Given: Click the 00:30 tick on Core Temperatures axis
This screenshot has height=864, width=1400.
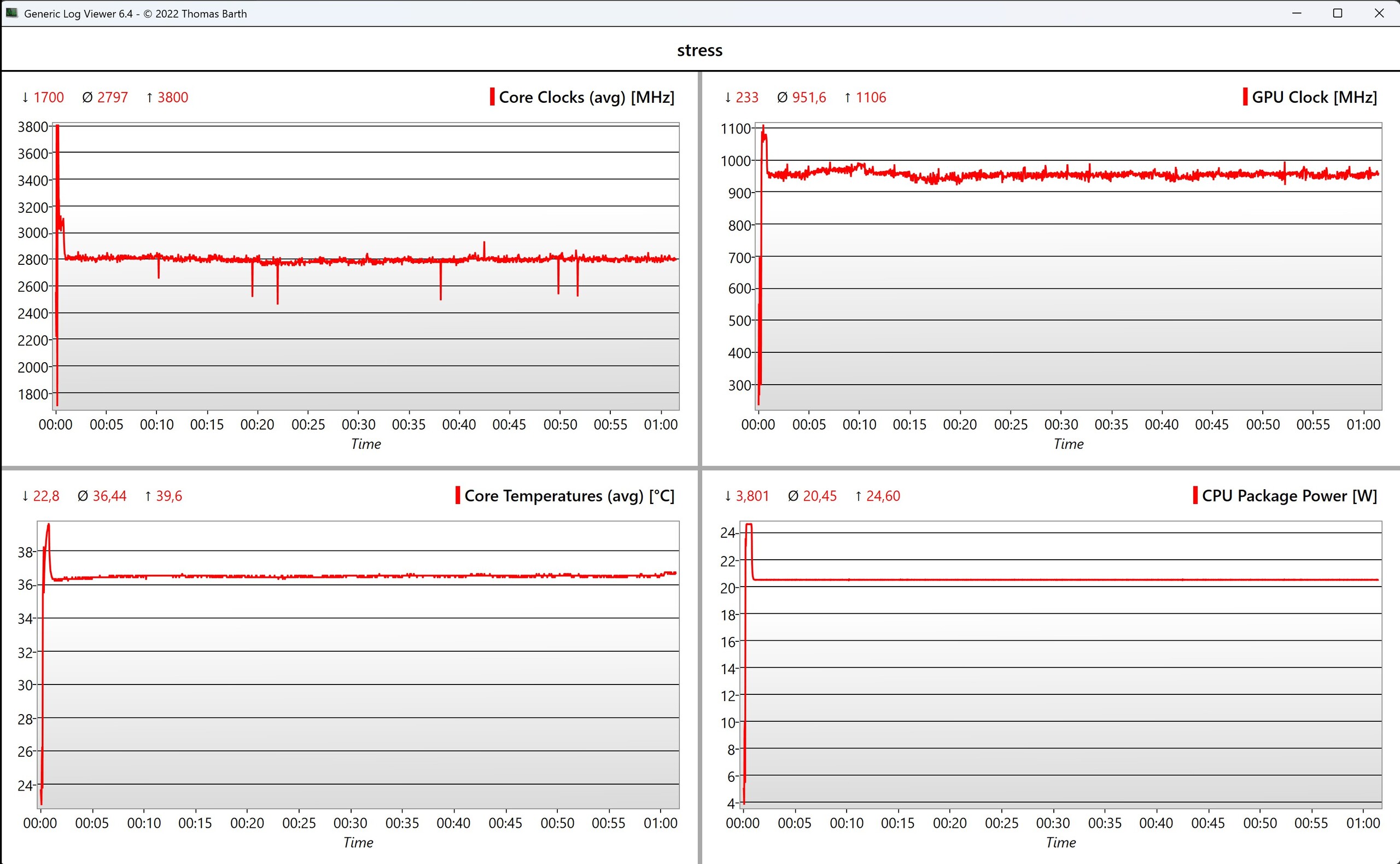Looking at the screenshot, I should (351, 824).
